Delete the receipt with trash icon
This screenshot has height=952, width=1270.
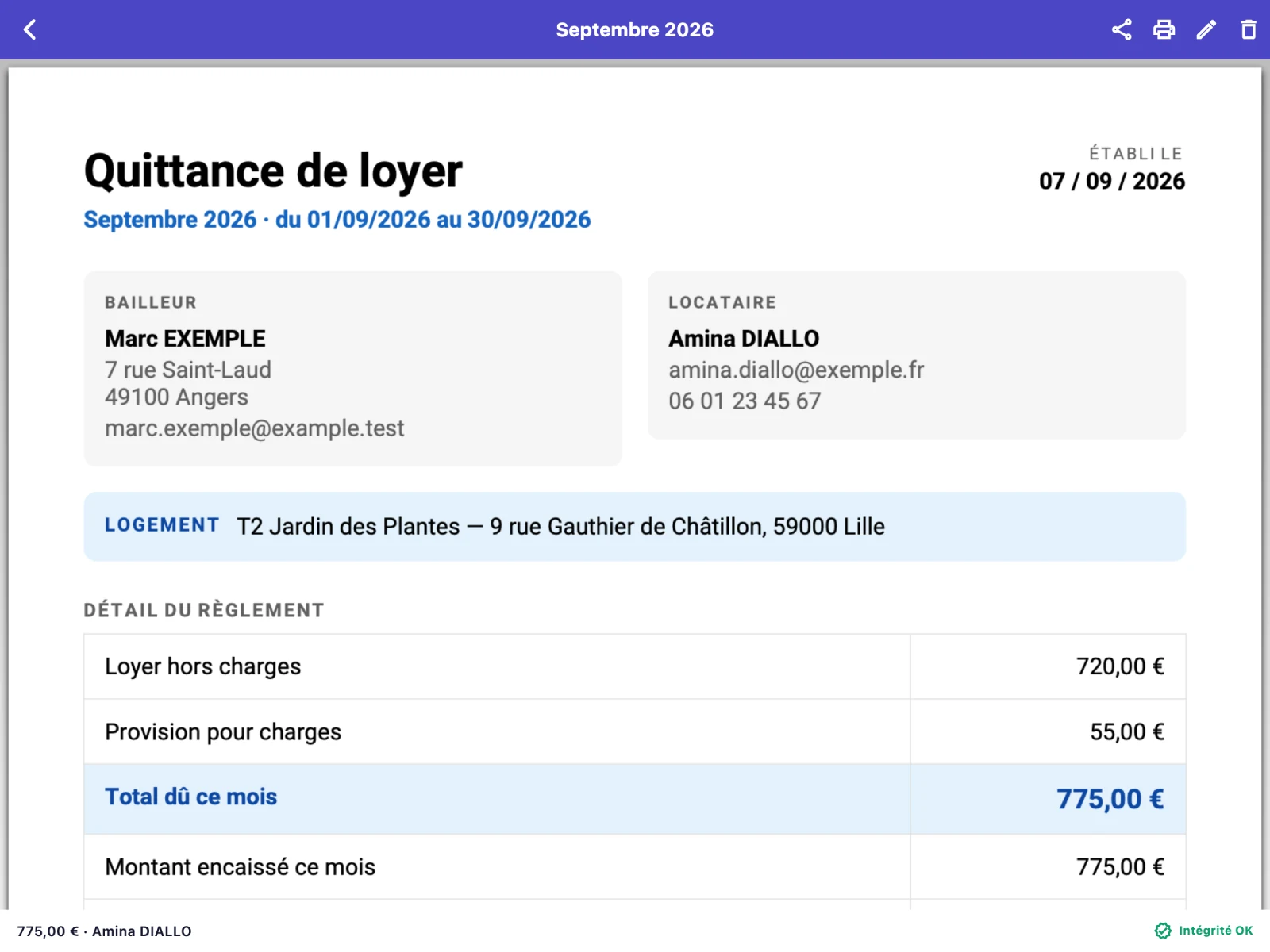point(1249,30)
